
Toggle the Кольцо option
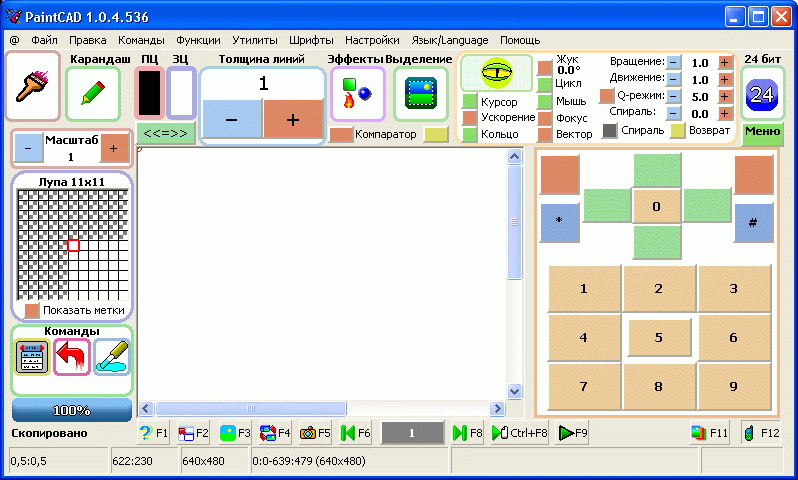(470, 134)
